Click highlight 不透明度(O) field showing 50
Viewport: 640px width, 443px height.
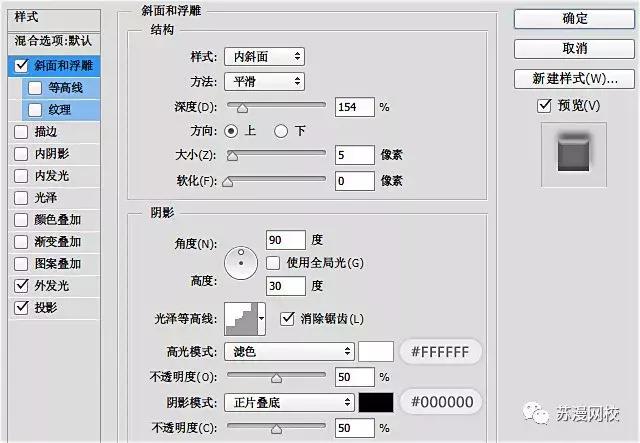[x=355, y=377]
